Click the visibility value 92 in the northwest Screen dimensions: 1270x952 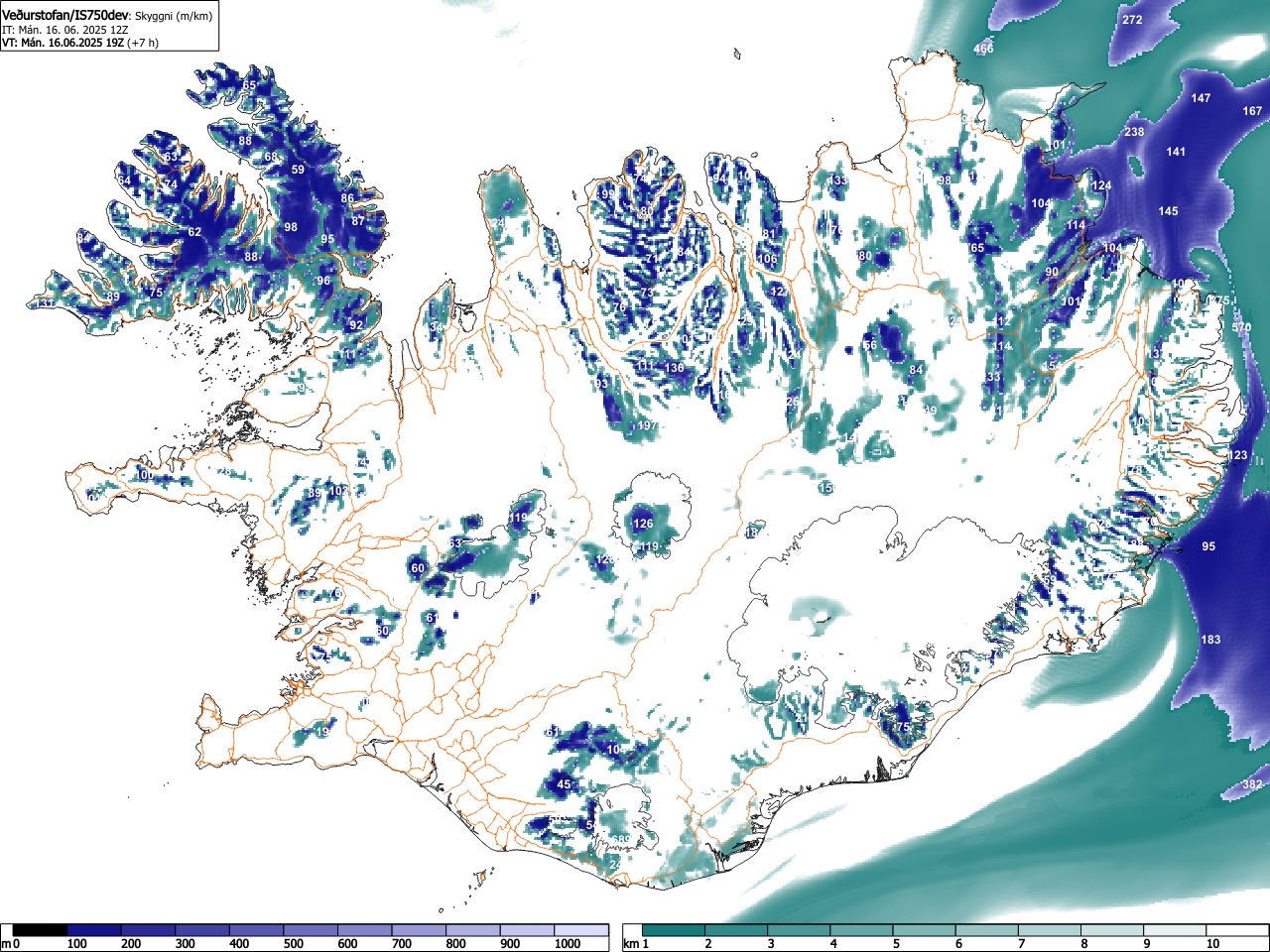356,324
